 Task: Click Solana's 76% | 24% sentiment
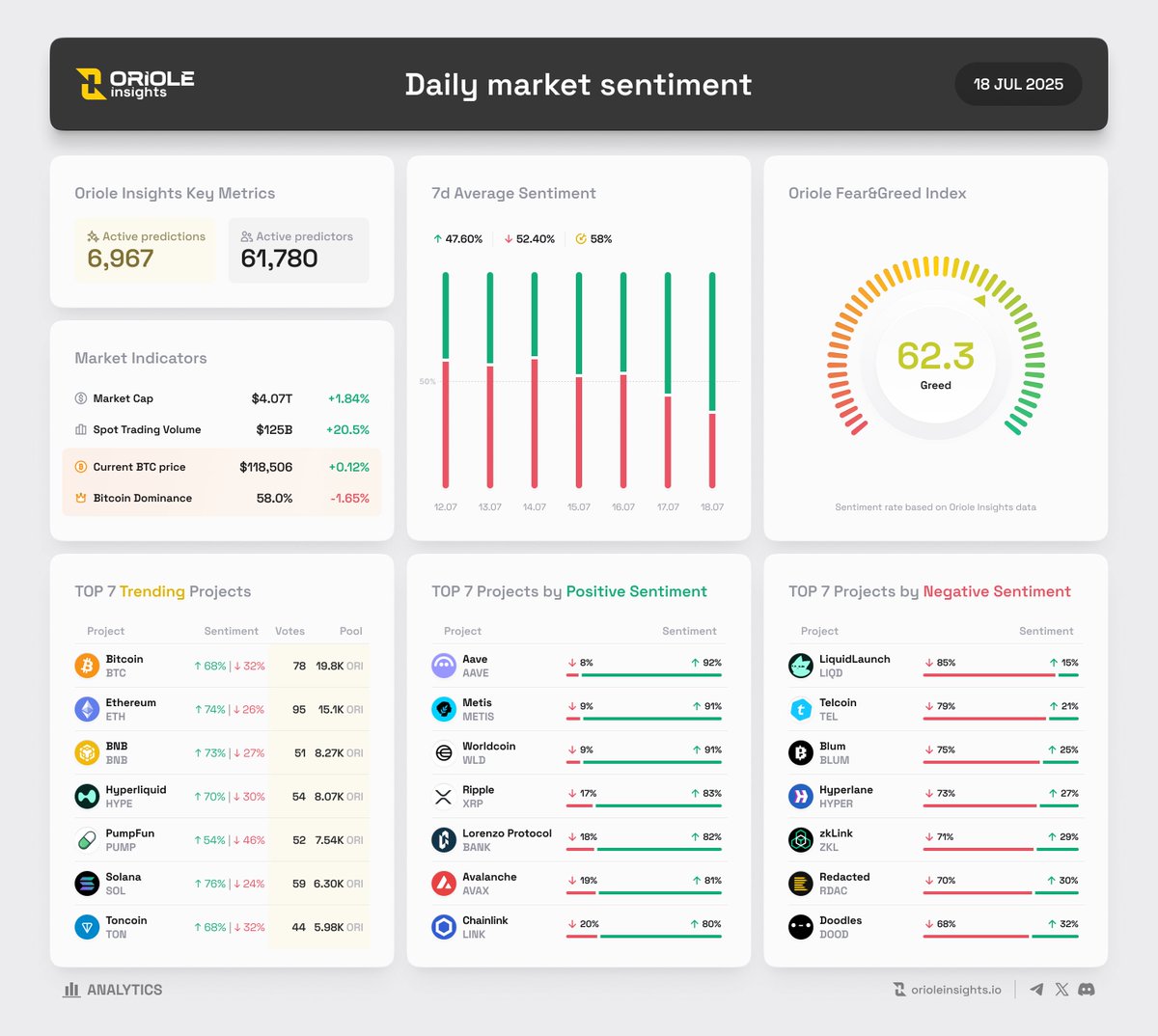pyautogui.click(x=230, y=883)
